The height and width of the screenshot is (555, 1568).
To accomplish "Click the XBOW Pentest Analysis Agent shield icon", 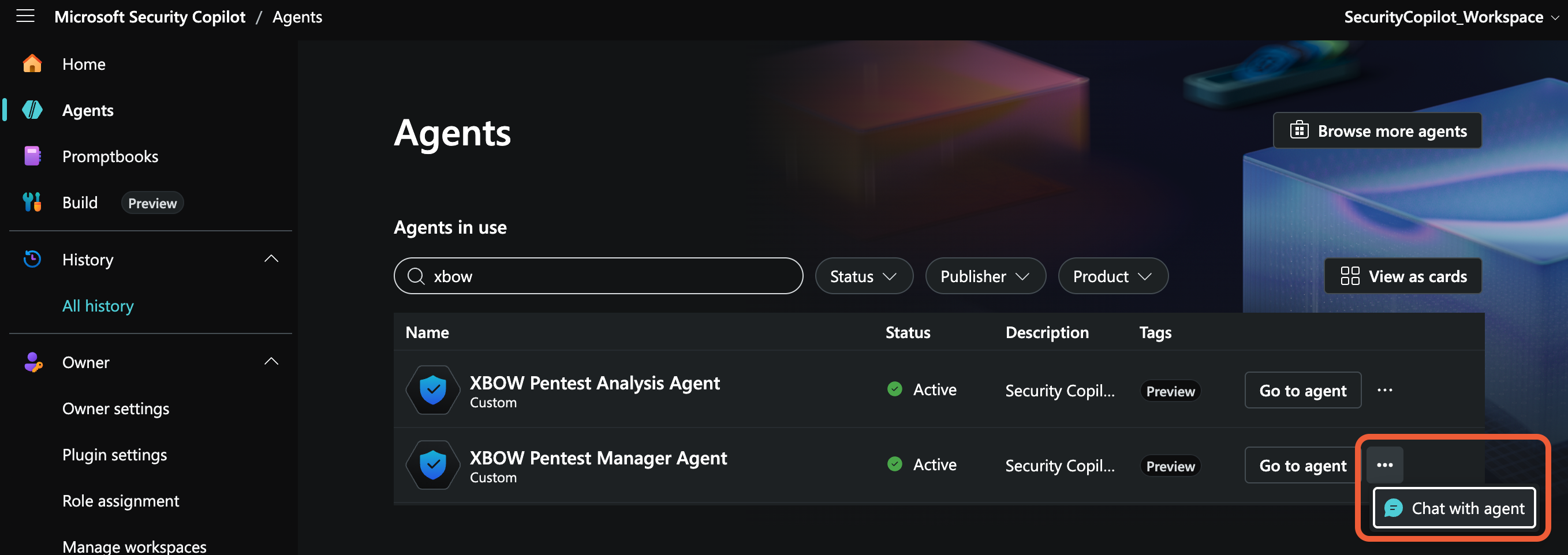I will [432, 390].
